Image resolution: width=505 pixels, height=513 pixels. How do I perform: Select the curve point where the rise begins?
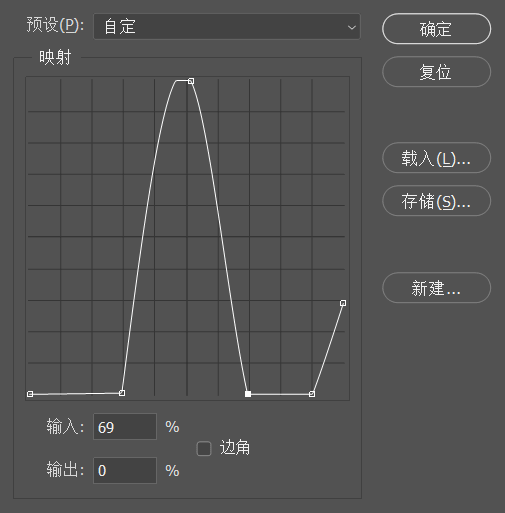point(122,393)
